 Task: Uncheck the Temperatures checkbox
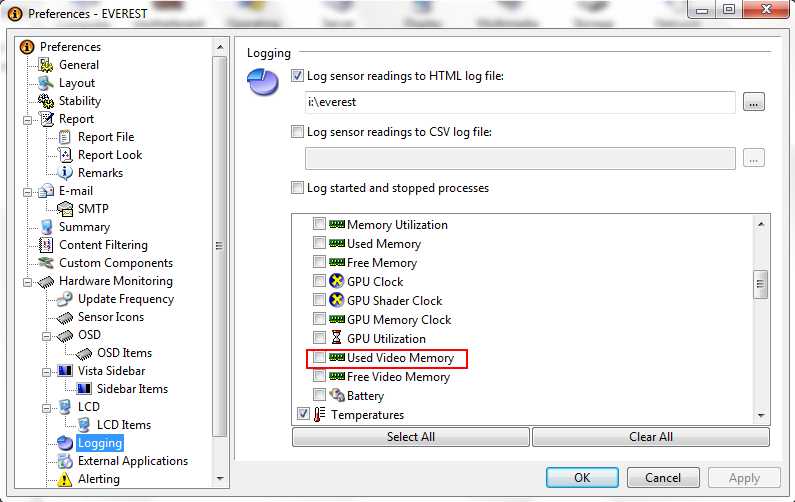tap(303, 414)
